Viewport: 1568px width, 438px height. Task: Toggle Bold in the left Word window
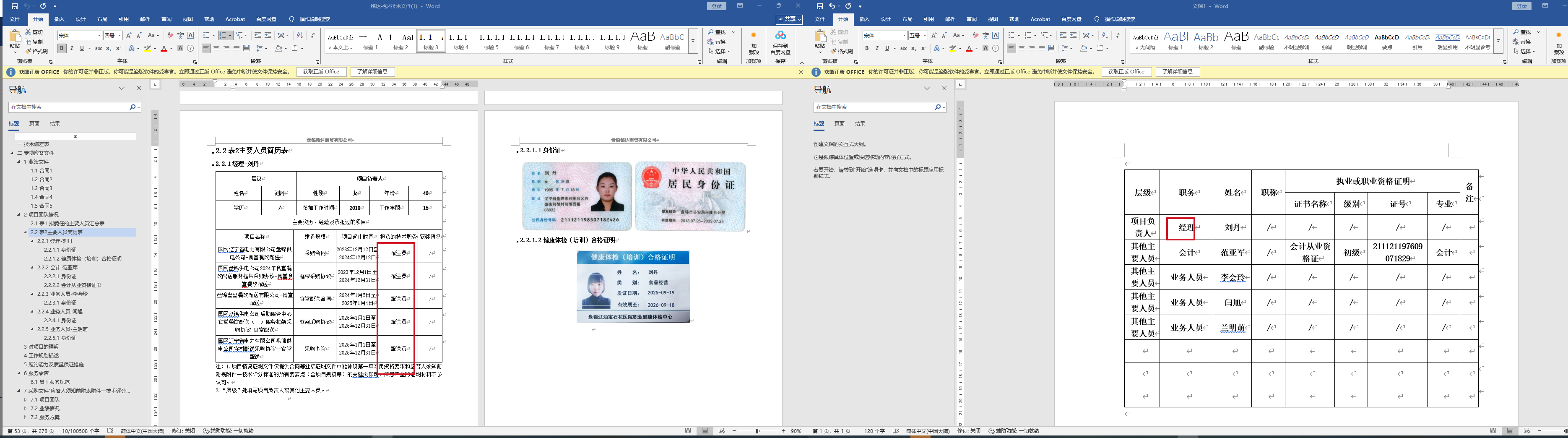(x=62, y=49)
